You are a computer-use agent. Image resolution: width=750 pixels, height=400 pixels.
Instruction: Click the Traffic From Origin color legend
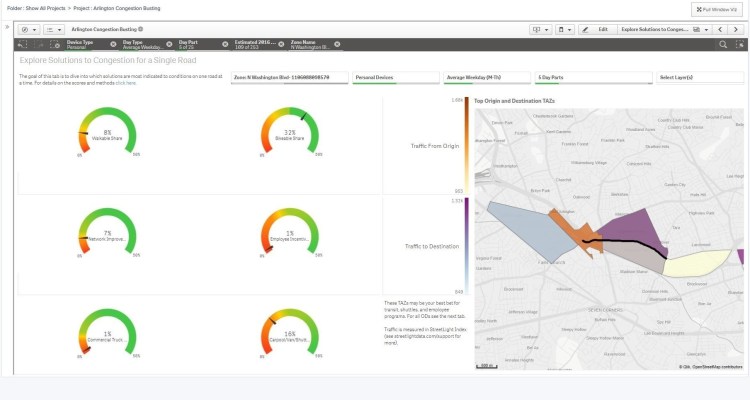click(466, 145)
